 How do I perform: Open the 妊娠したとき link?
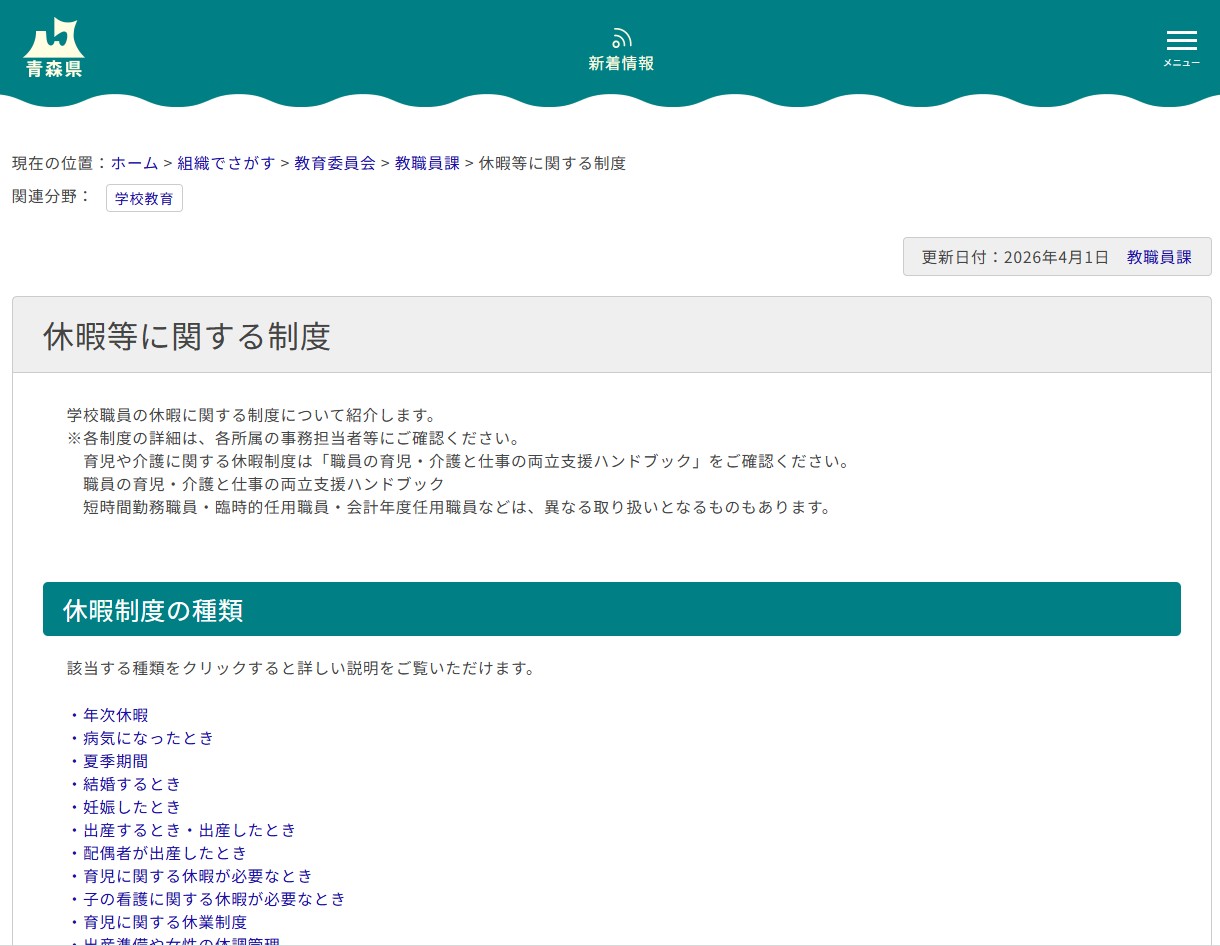[131, 807]
